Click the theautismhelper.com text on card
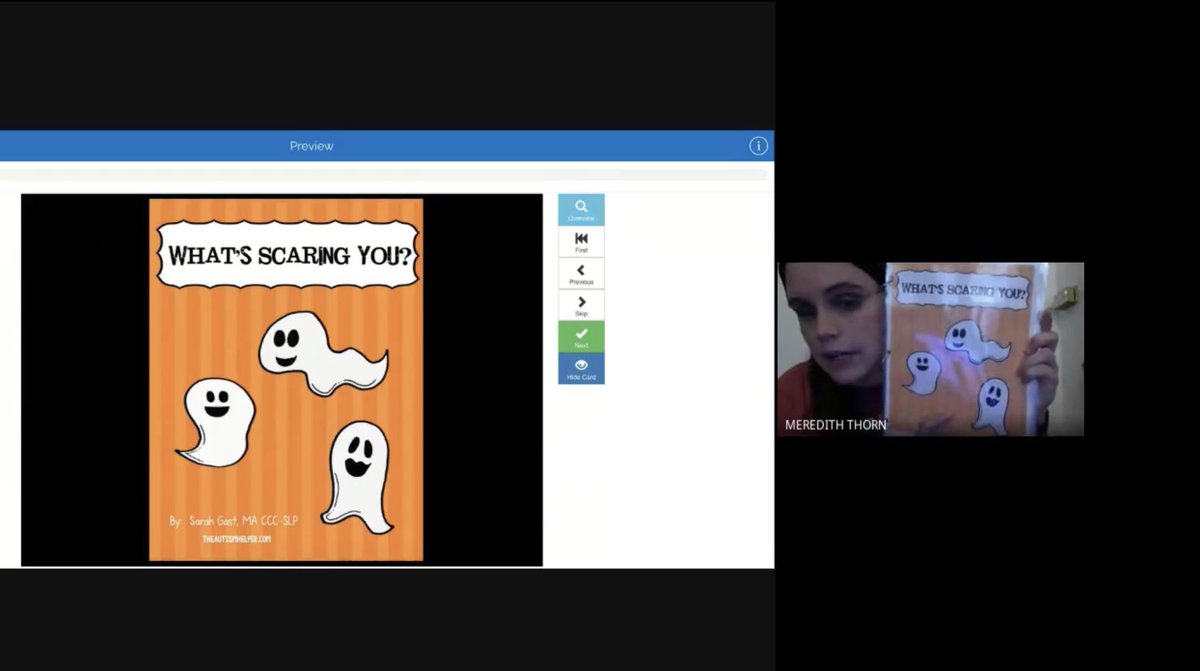The width and height of the screenshot is (1200, 671). click(236, 539)
